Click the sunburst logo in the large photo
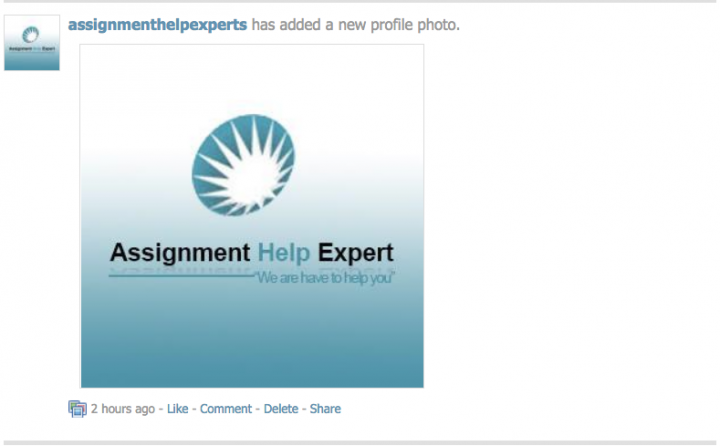Viewport: 720px width, 446px height. click(243, 165)
